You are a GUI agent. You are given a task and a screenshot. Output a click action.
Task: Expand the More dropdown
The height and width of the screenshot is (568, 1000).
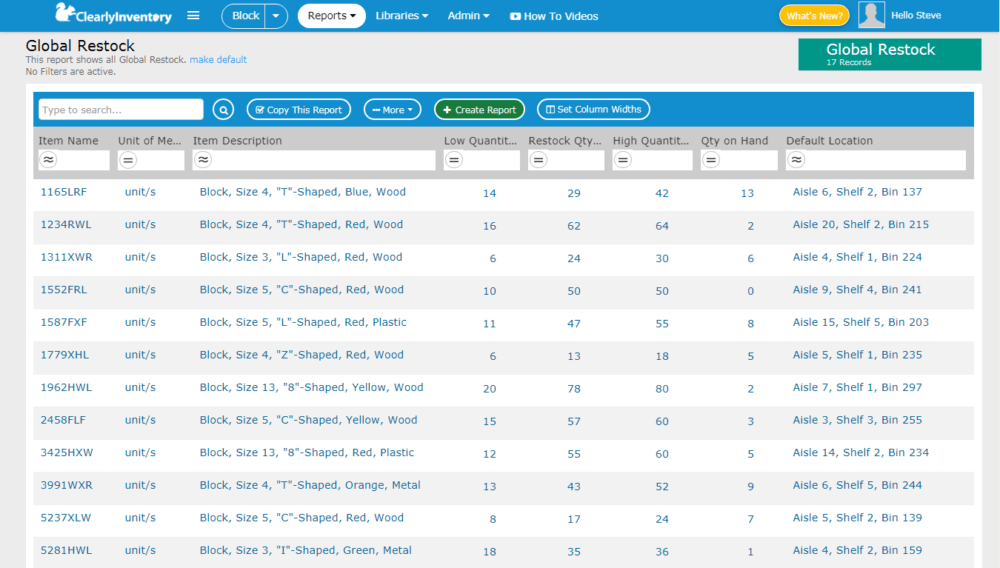392,110
